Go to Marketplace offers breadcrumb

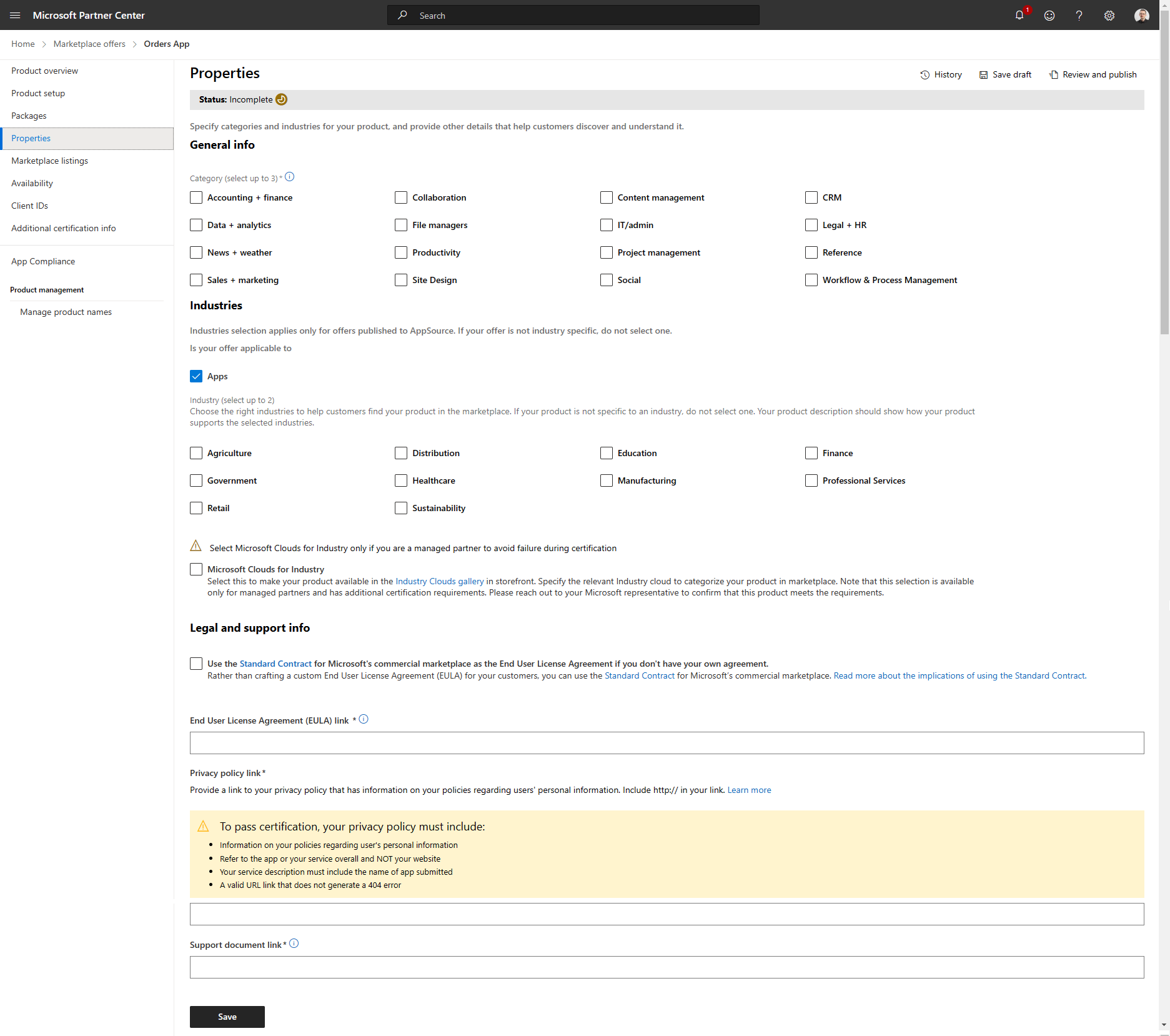click(x=89, y=44)
